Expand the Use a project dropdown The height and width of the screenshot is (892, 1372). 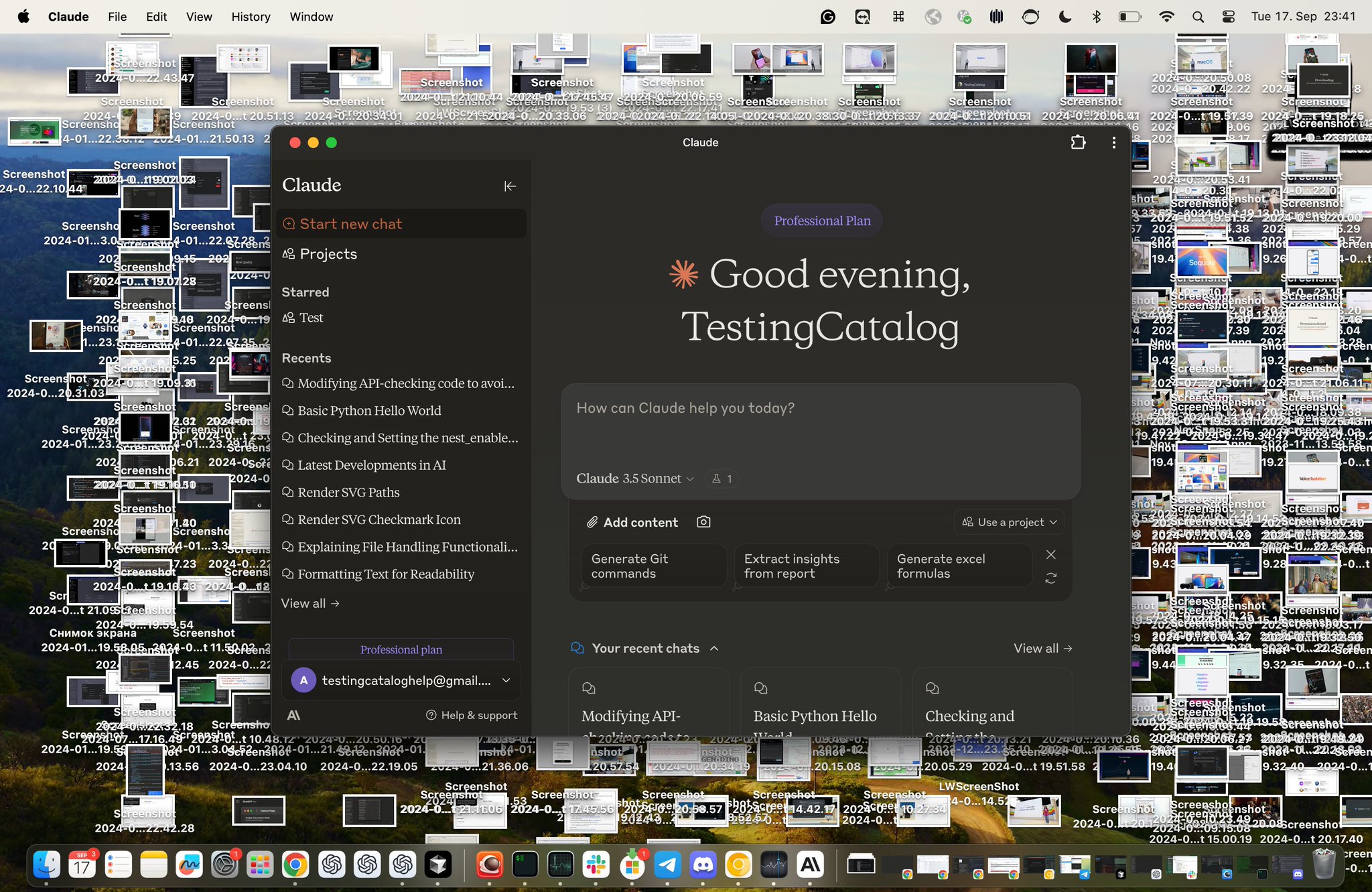point(1009,522)
